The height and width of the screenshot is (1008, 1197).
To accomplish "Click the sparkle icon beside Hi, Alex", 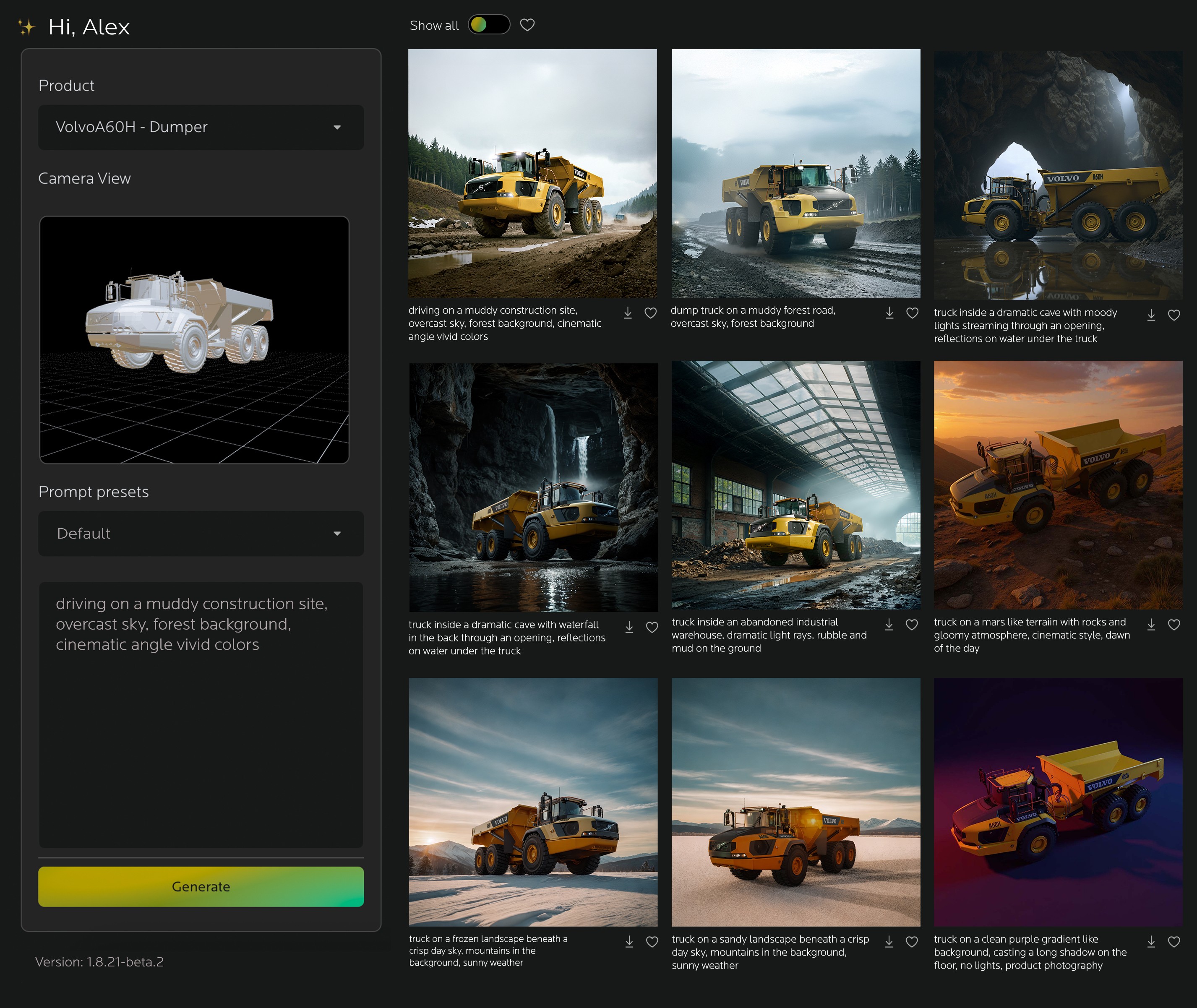I will (26, 27).
